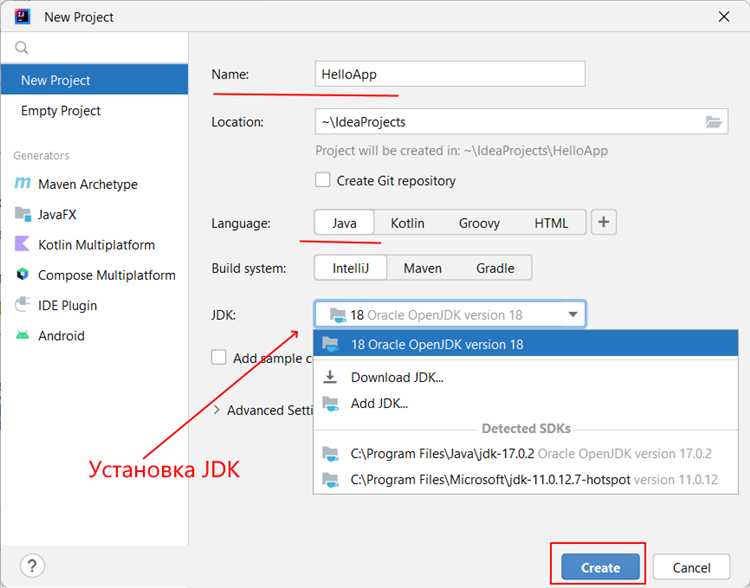Screen dimensions: 750x588
Task: Select detected SDK jdk-17.0.2 path
Action: (526, 453)
